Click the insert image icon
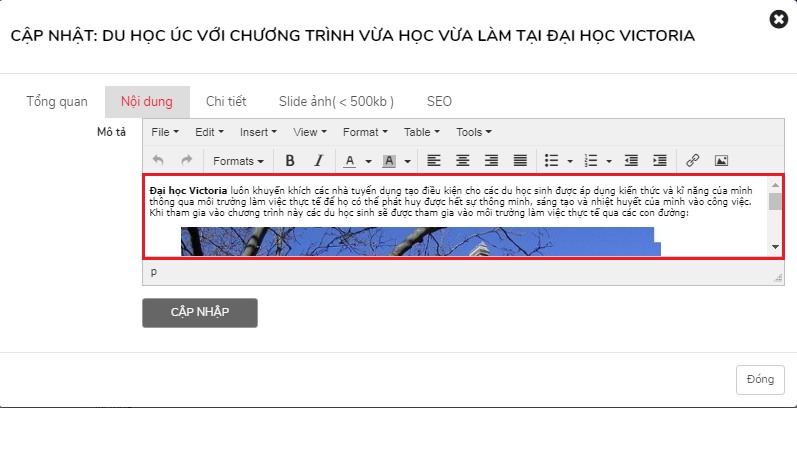 click(721, 160)
